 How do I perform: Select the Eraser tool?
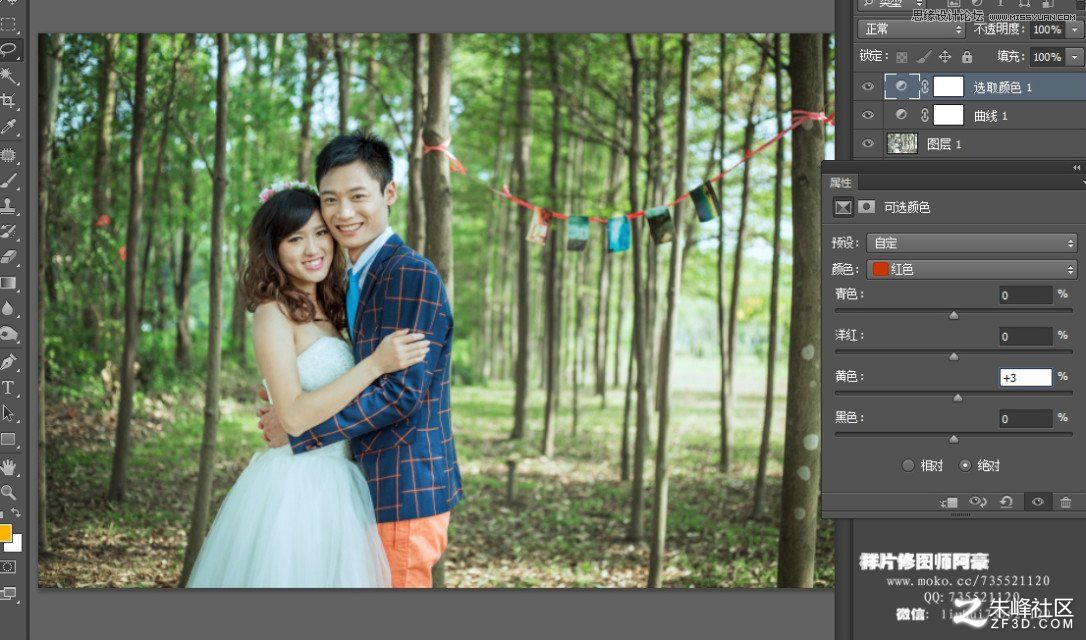[8, 257]
